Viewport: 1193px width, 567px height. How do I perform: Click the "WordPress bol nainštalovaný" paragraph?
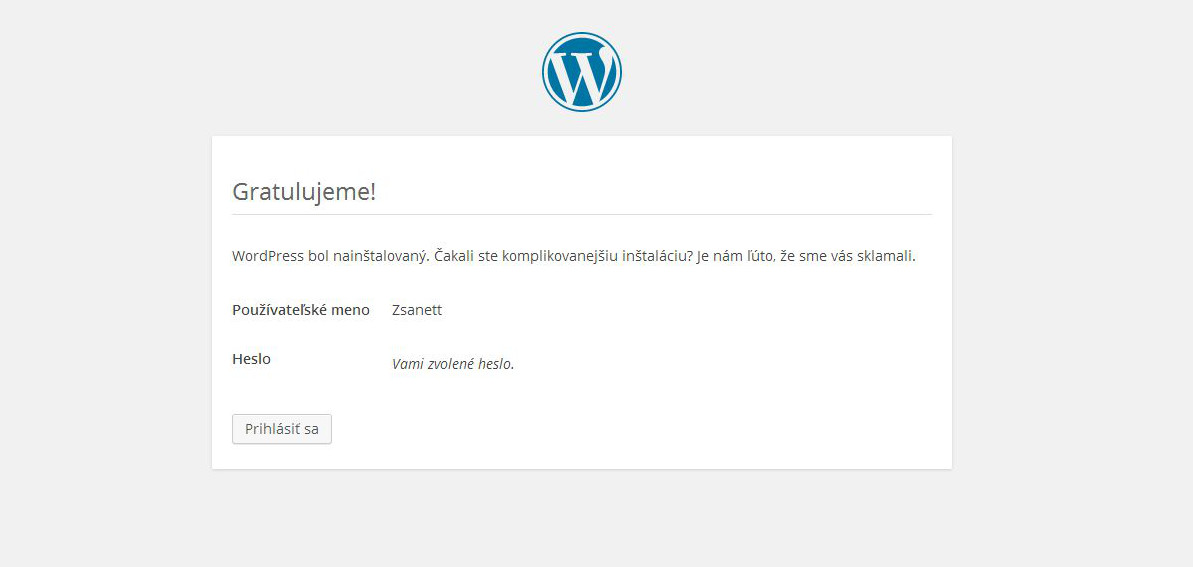tap(574, 256)
